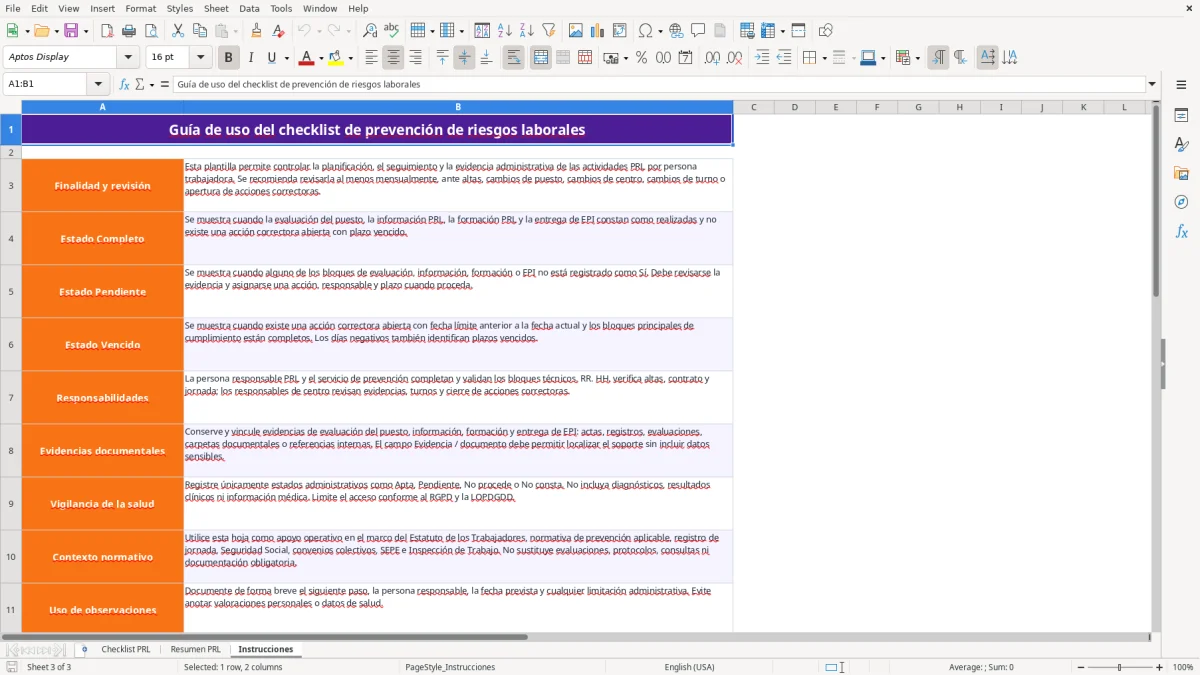This screenshot has width=1200, height=675.
Task: Click the formula input line
Action: [659, 85]
